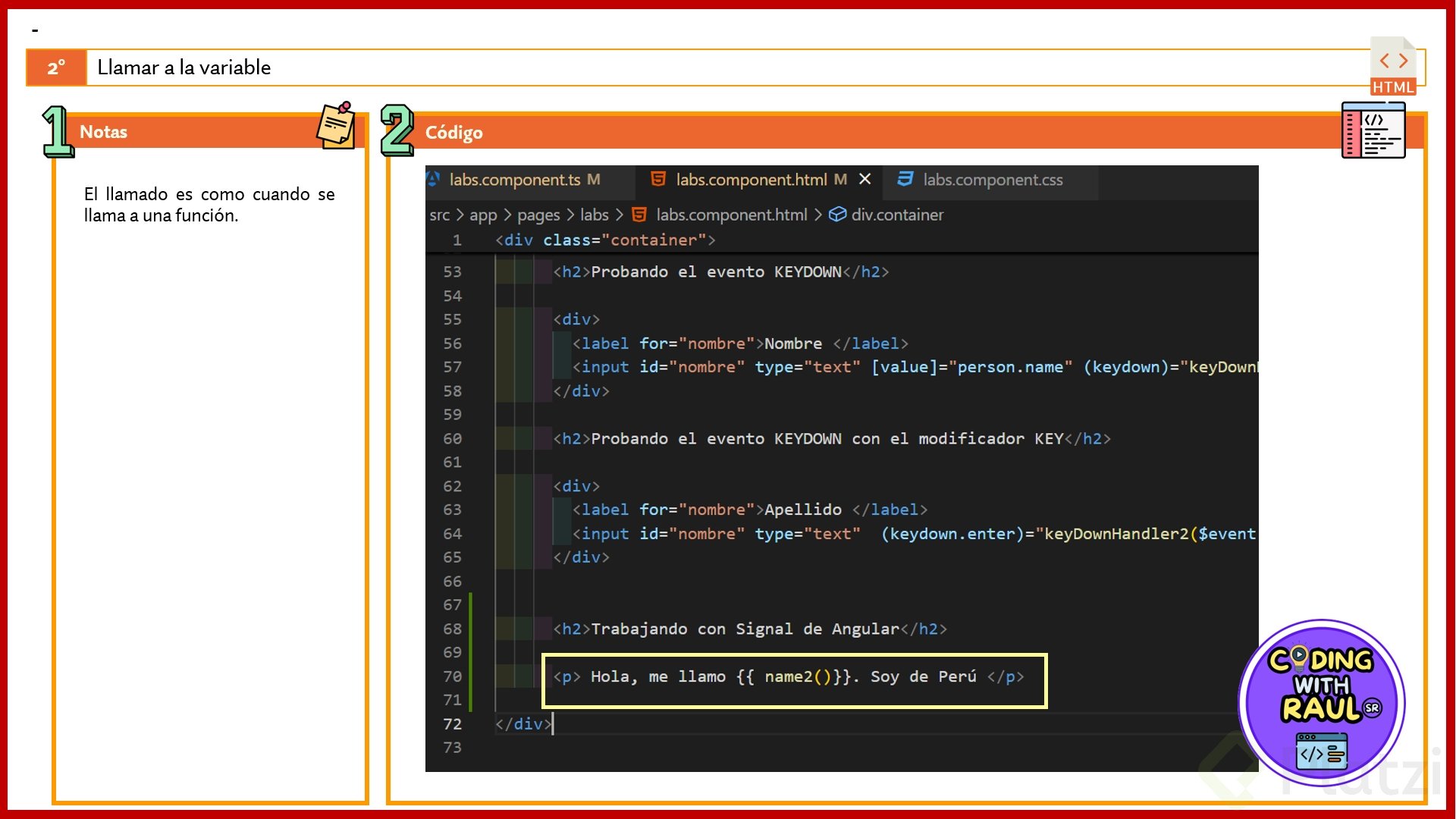Click line number 72 in the gutter

pyautogui.click(x=452, y=724)
